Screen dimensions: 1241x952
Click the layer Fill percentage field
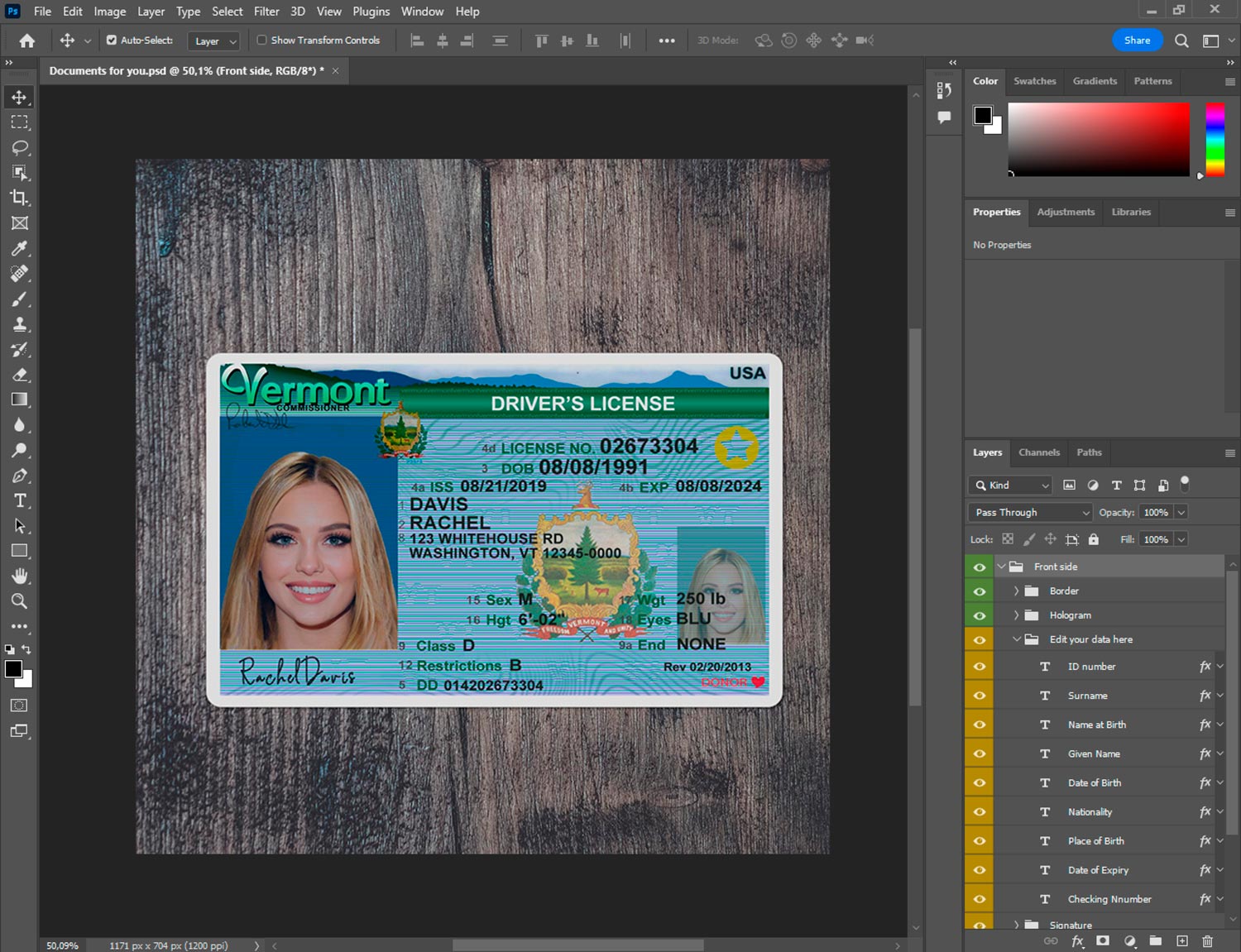(x=1156, y=539)
